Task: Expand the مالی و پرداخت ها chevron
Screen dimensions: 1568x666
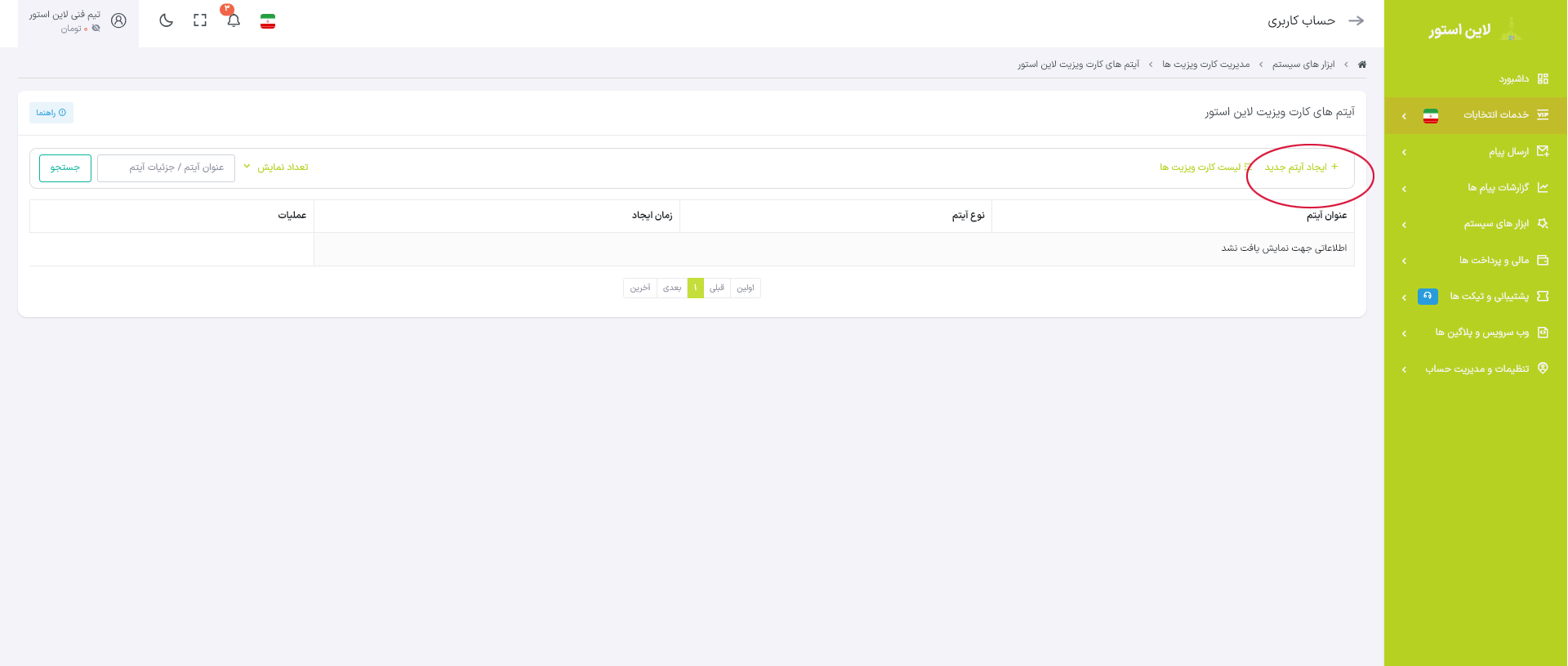Action: [1404, 261]
